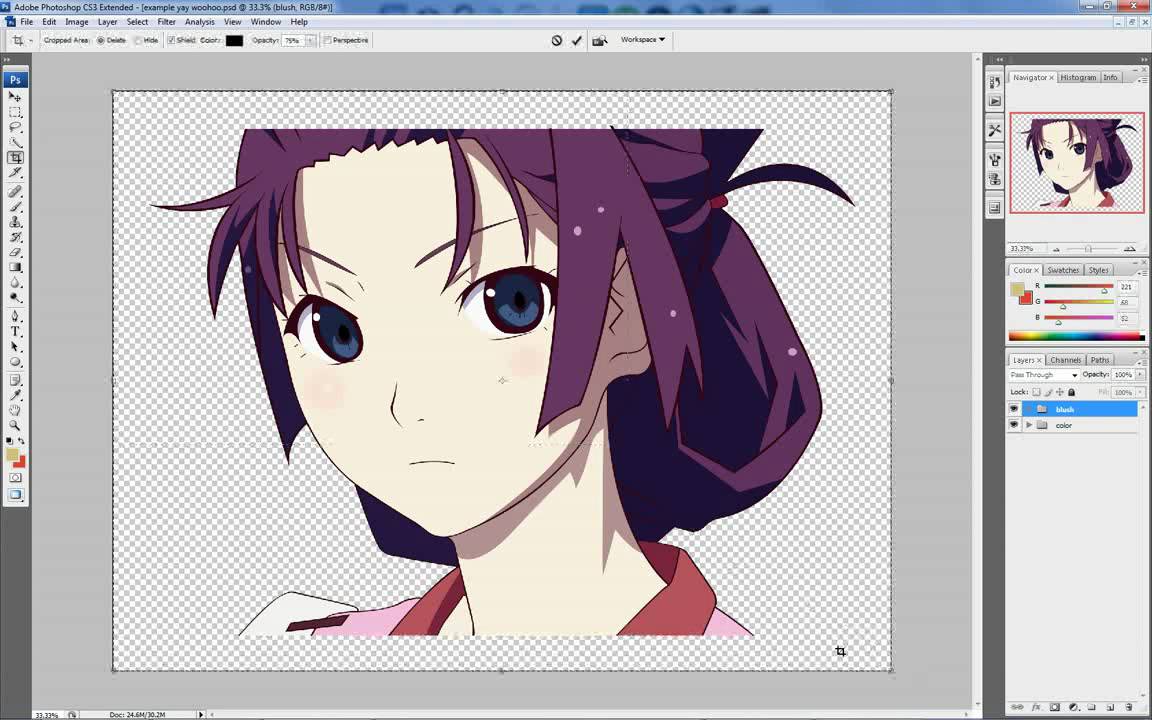Select the Blur tool
The height and width of the screenshot is (720, 1152).
[15, 283]
